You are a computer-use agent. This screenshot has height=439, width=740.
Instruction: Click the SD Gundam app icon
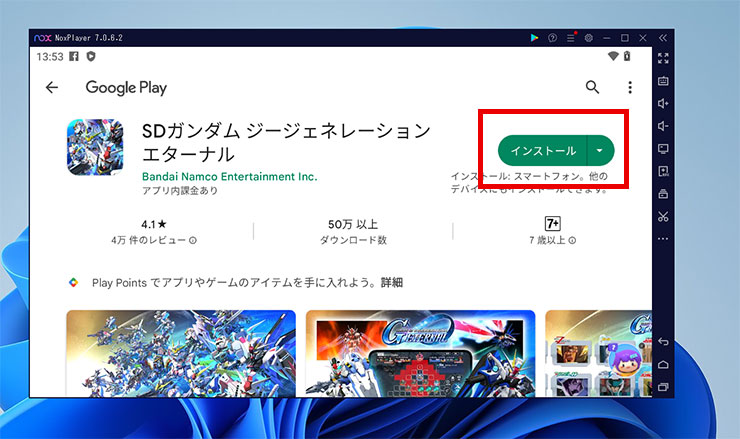[x=95, y=147]
